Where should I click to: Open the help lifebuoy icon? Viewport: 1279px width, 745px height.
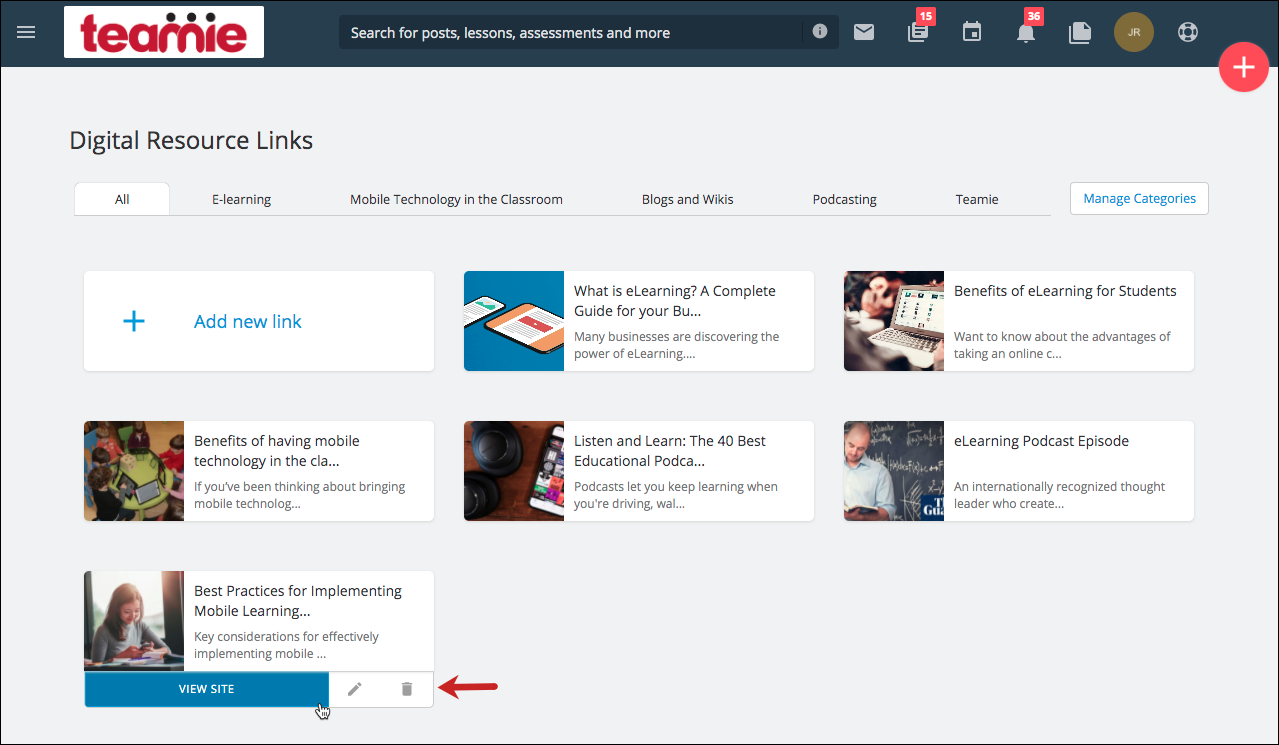pyautogui.click(x=1188, y=32)
